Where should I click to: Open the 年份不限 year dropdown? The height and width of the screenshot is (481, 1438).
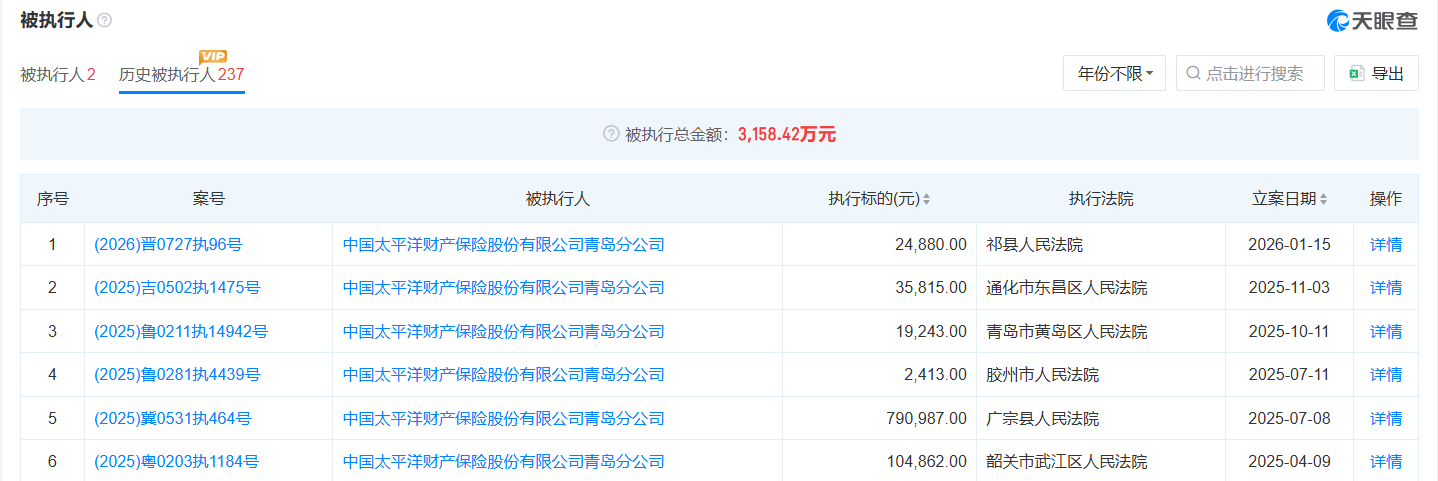pos(1114,73)
